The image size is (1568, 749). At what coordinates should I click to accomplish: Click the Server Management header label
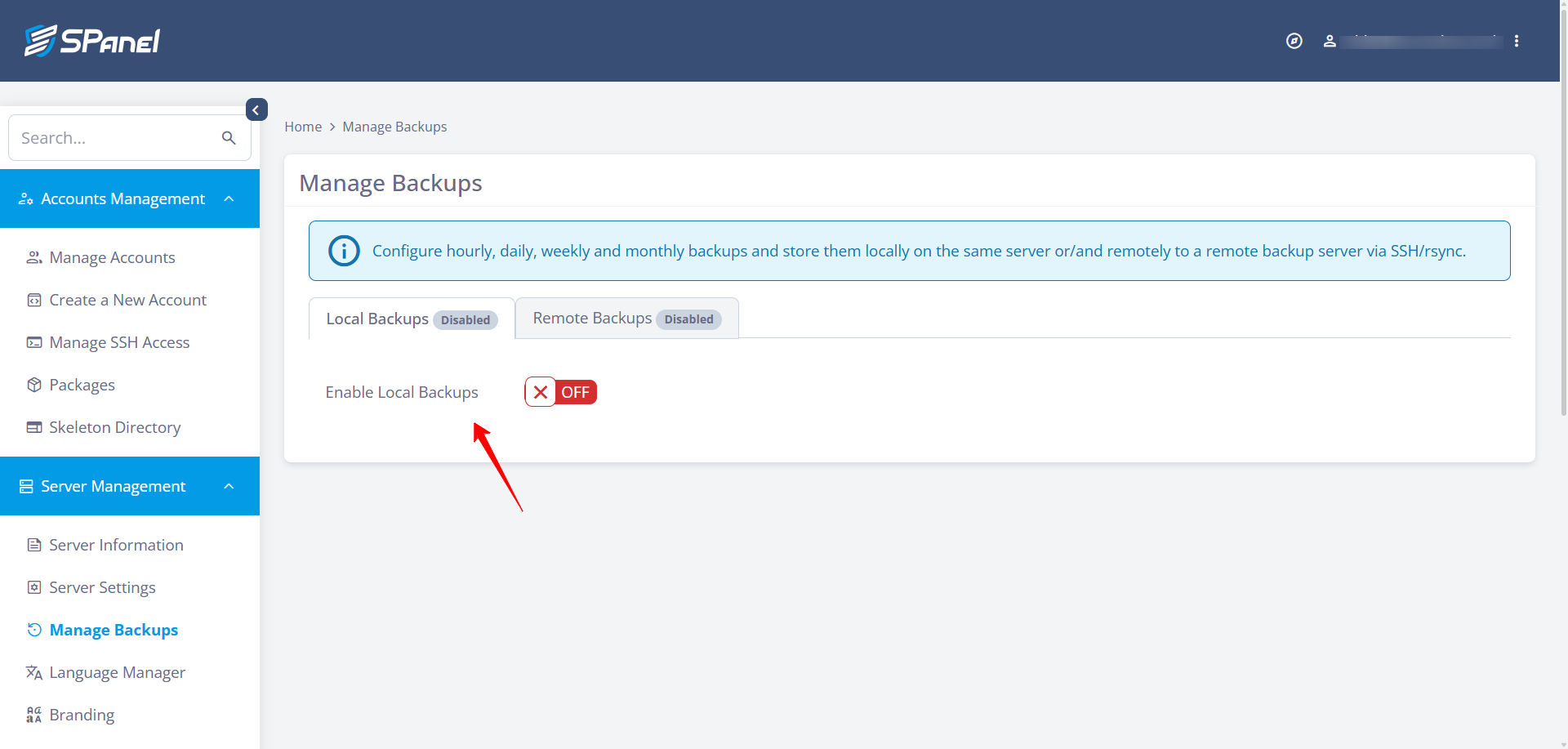tap(114, 486)
